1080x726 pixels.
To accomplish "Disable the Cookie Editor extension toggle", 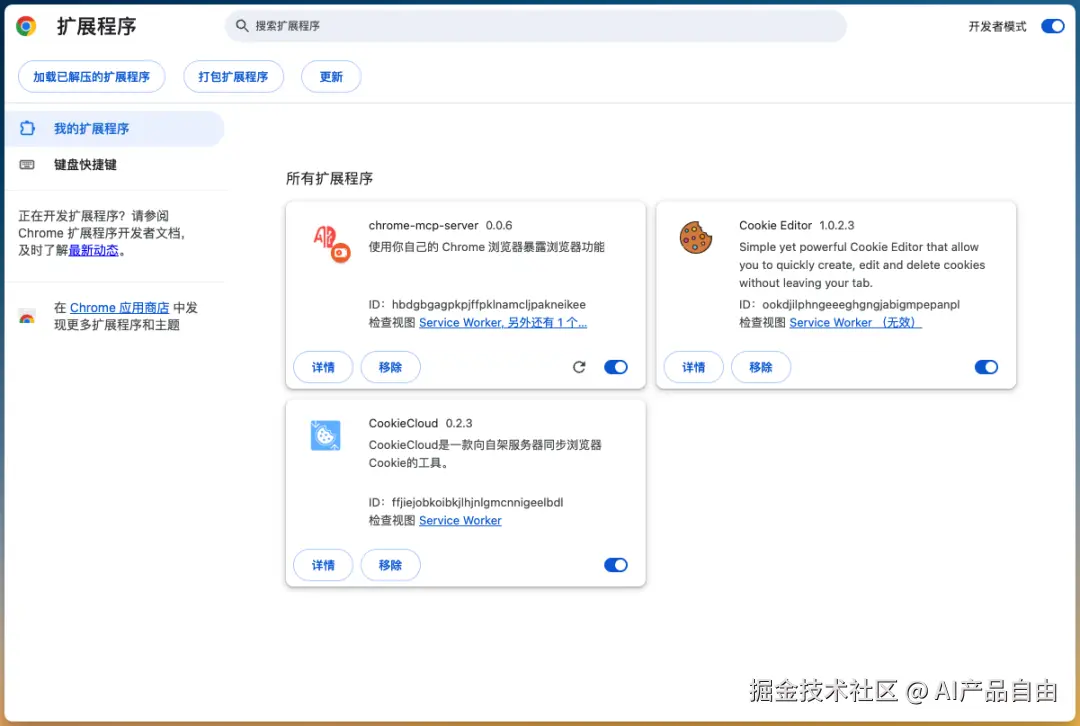I will [x=986, y=367].
